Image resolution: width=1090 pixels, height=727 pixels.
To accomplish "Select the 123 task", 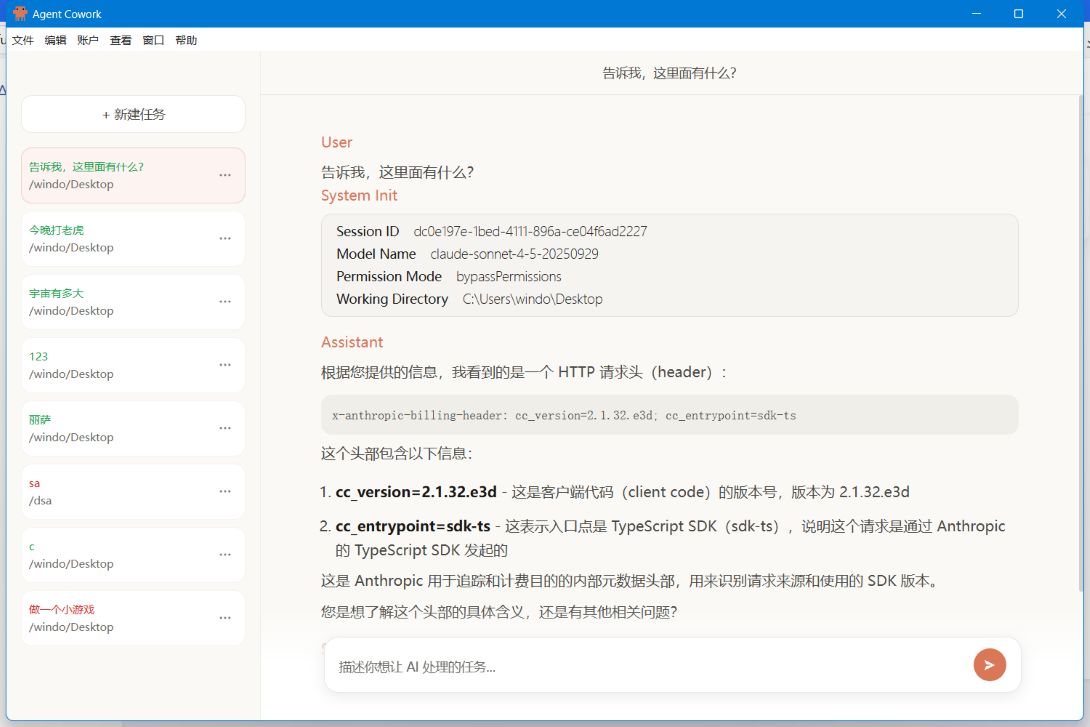I will tap(133, 365).
